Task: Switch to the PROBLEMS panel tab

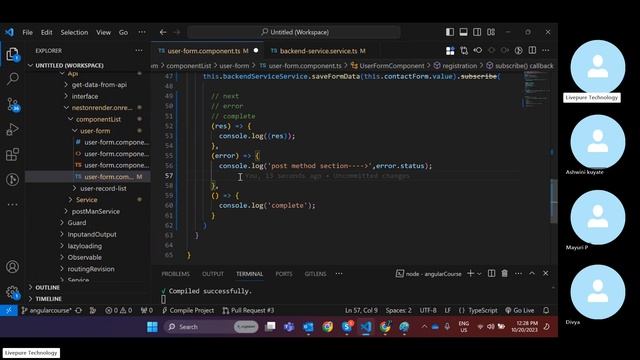Action: pyautogui.click(x=176, y=274)
